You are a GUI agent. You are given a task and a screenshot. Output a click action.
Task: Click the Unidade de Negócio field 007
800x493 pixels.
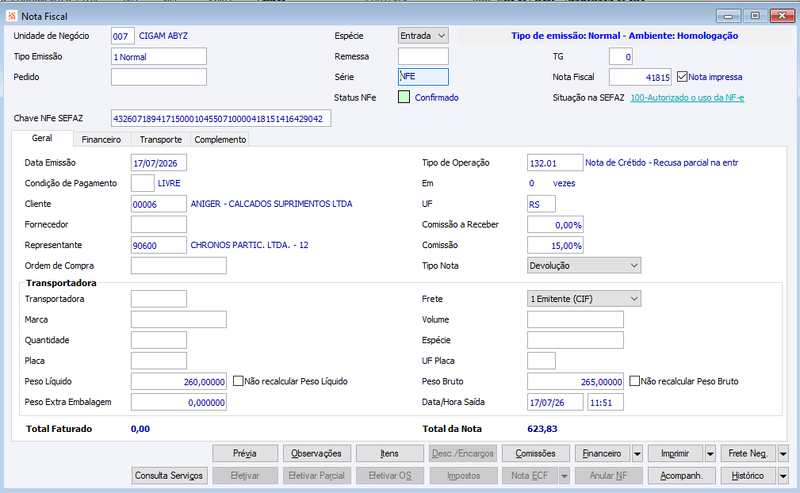pyautogui.click(x=122, y=36)
